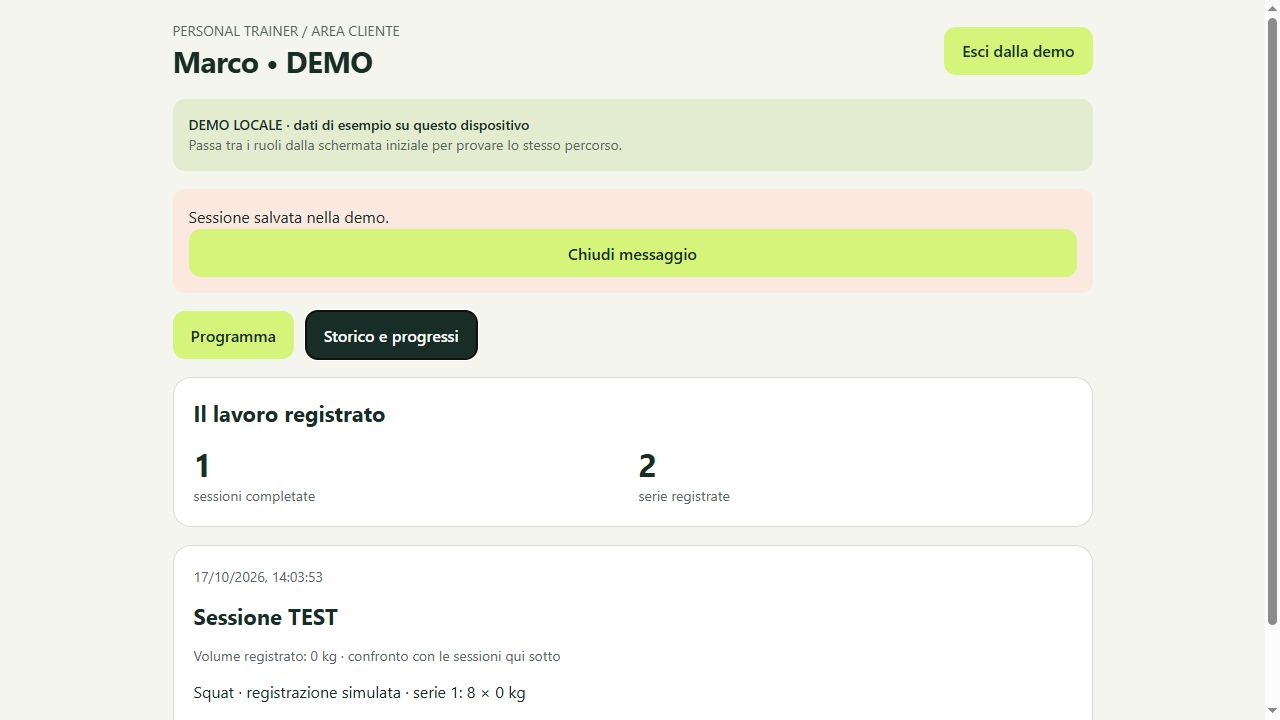The image size is (1280, 720).
Task: Click the serie registrate count
Action: point(647,466)
